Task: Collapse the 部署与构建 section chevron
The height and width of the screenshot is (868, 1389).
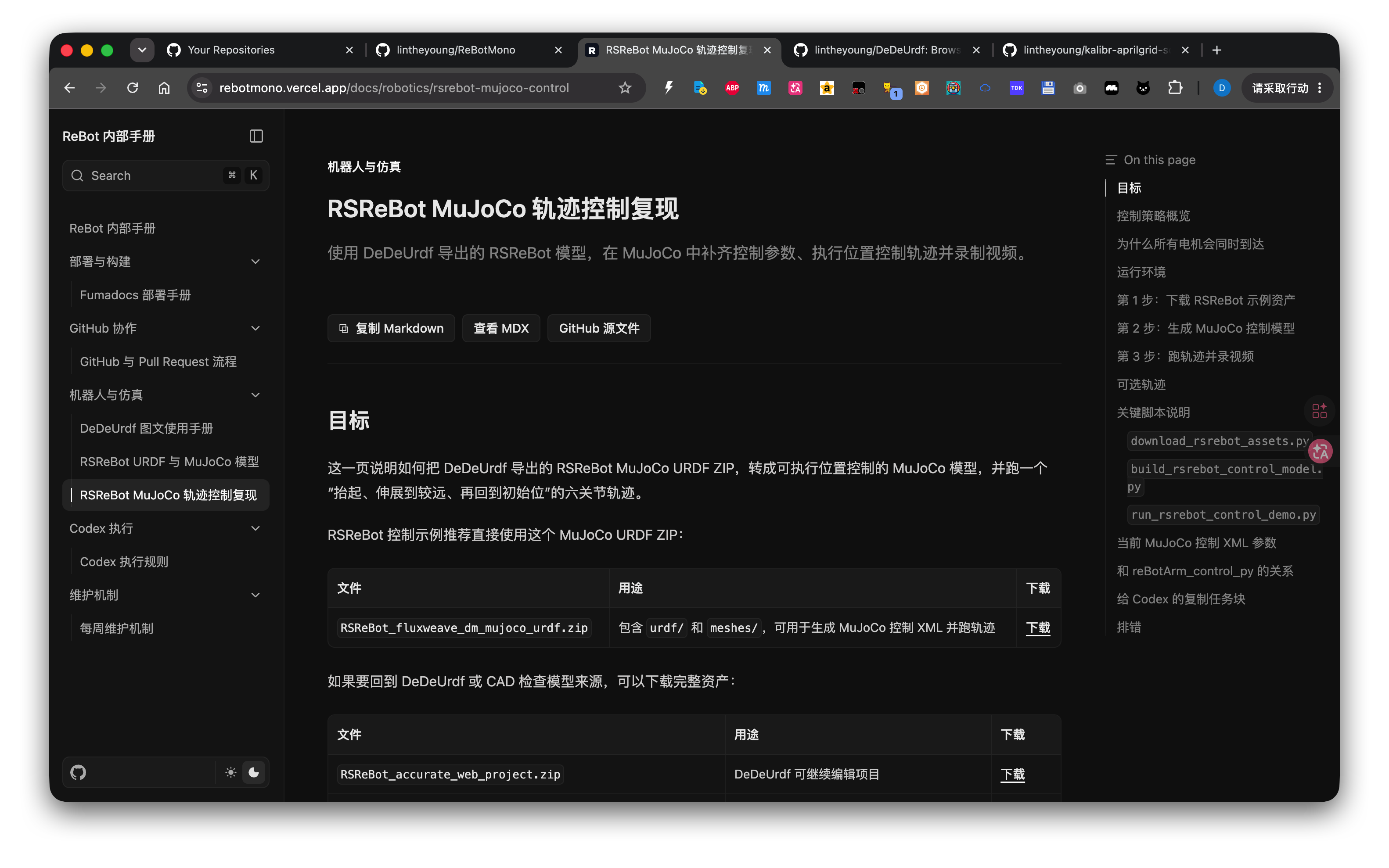Action: click(255, 262)
